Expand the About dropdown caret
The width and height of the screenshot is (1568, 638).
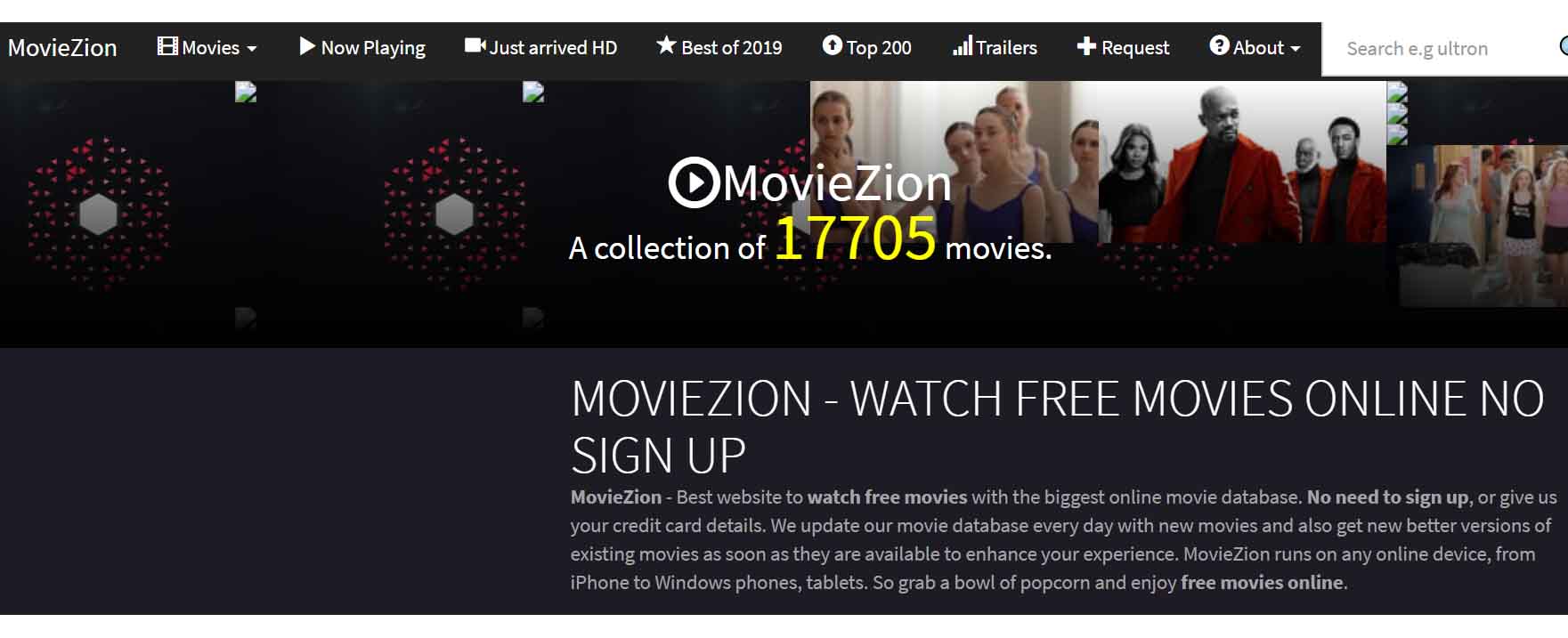[1296, 49]
